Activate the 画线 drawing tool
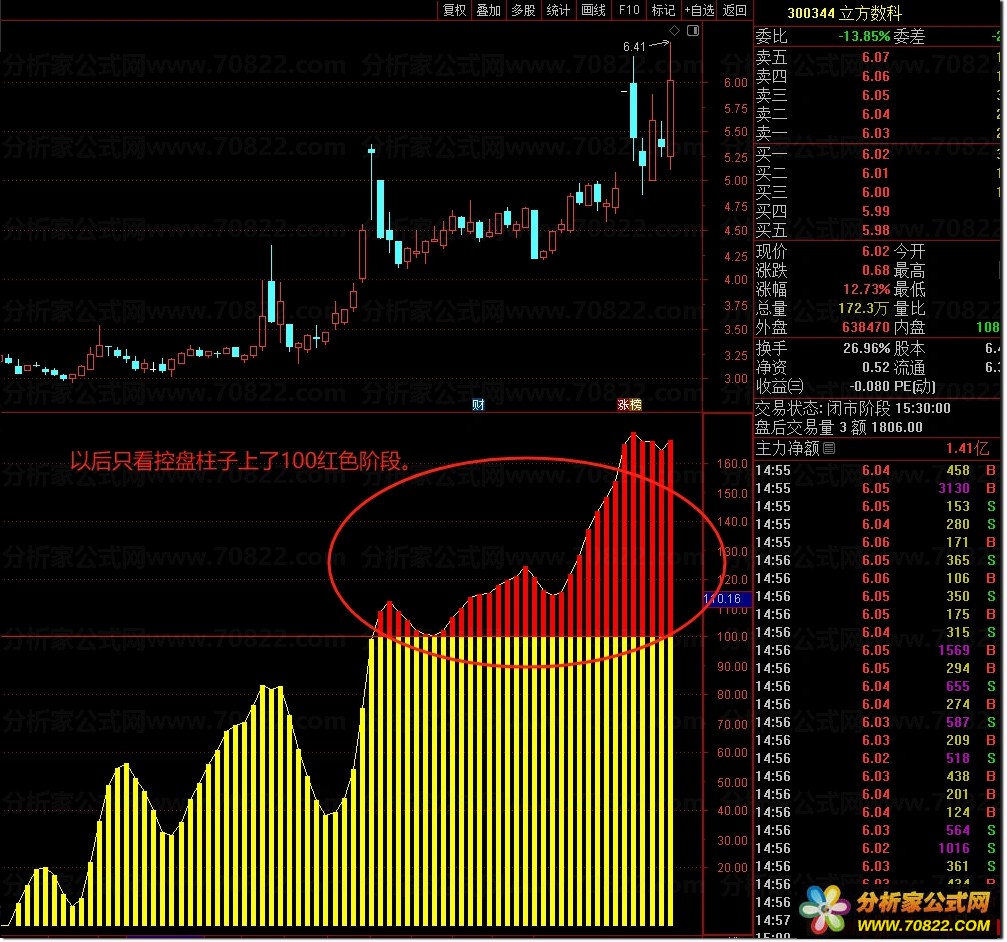 593,10
